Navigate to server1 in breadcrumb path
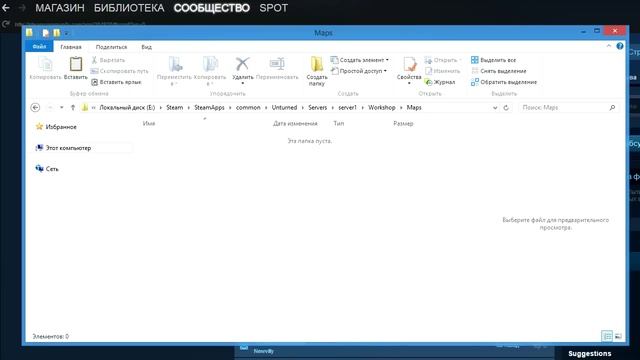640x360 pixels. 347,107
